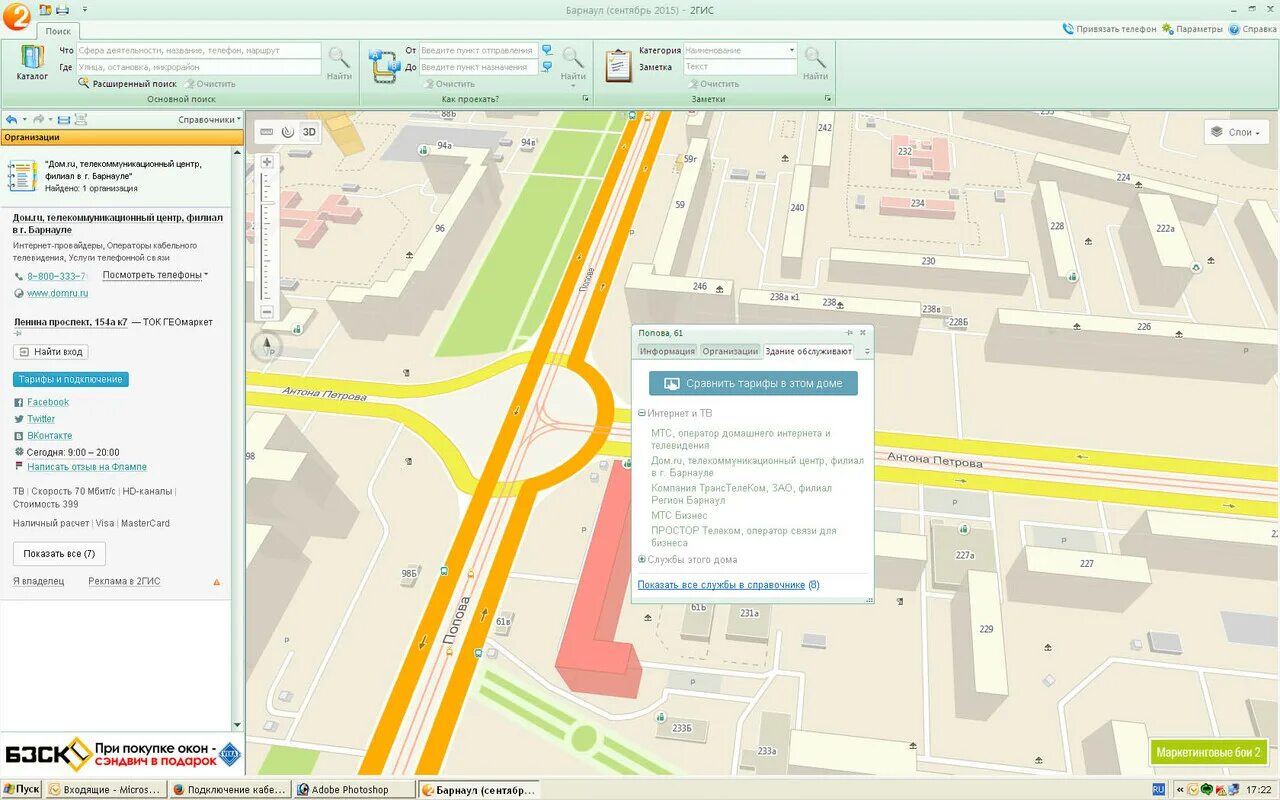1280x800 pixels.
Task: Open the Facebook link
Action: click(x=48, y=402)
